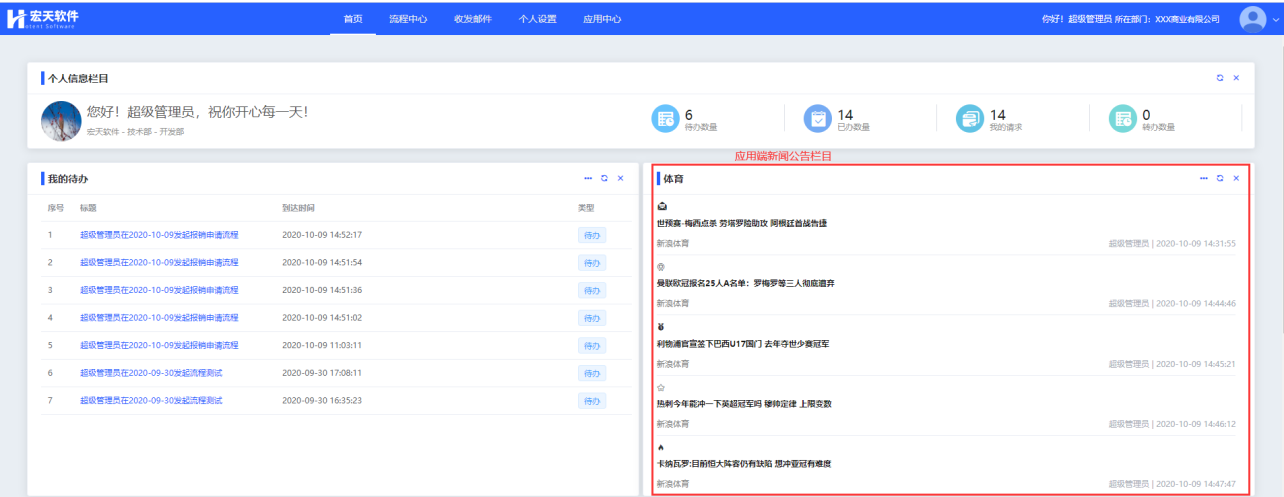This screenshot has width=1284, height=497.
Task: Refresh the 我的待办 panel
Action: click(x=604, y=178)
